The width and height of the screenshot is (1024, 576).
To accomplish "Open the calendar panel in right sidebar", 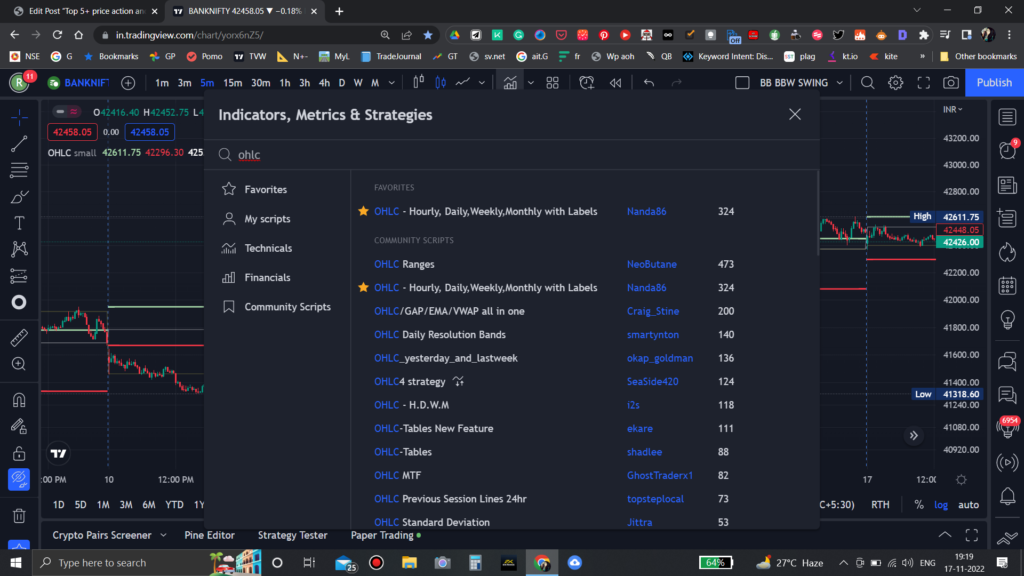I will [x=1008, y=286].
